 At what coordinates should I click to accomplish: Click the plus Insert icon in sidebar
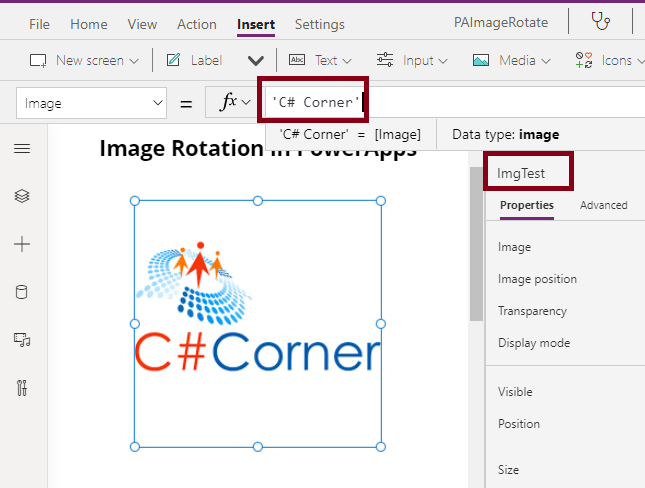[x=22, y=244]
